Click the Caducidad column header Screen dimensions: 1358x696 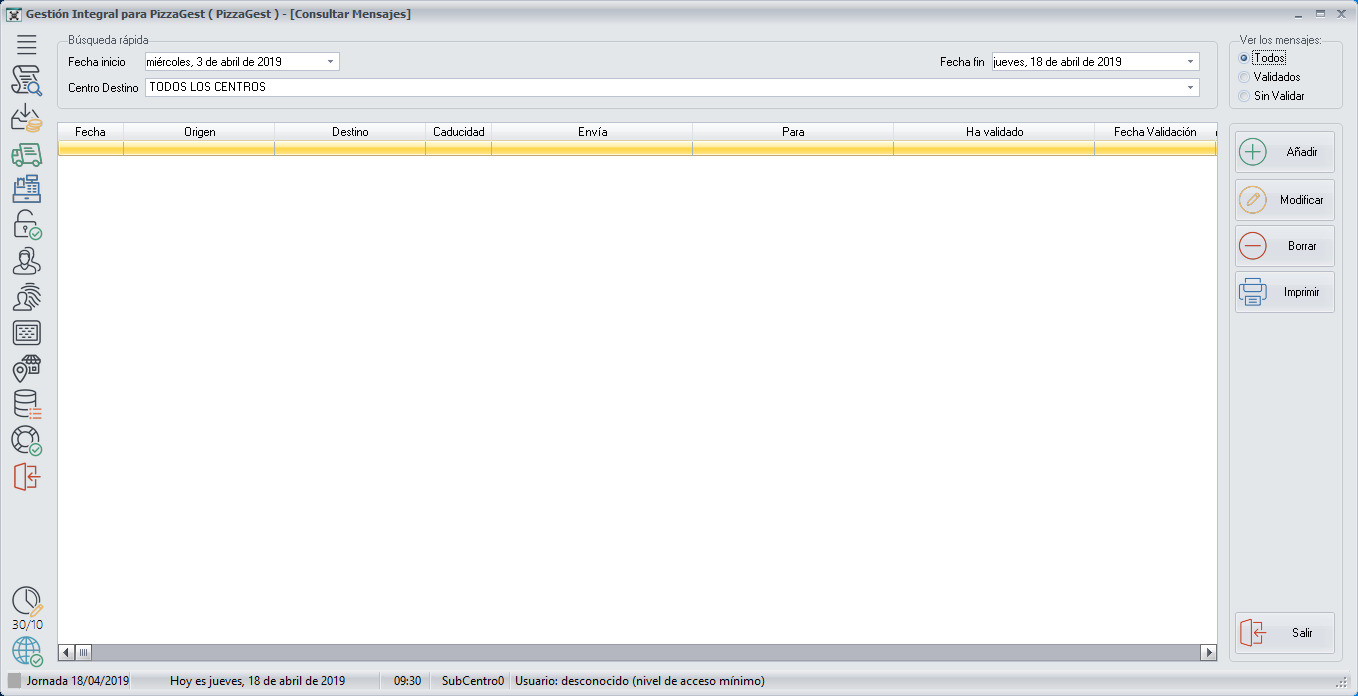pyautogui.click(x=458, y=132)
